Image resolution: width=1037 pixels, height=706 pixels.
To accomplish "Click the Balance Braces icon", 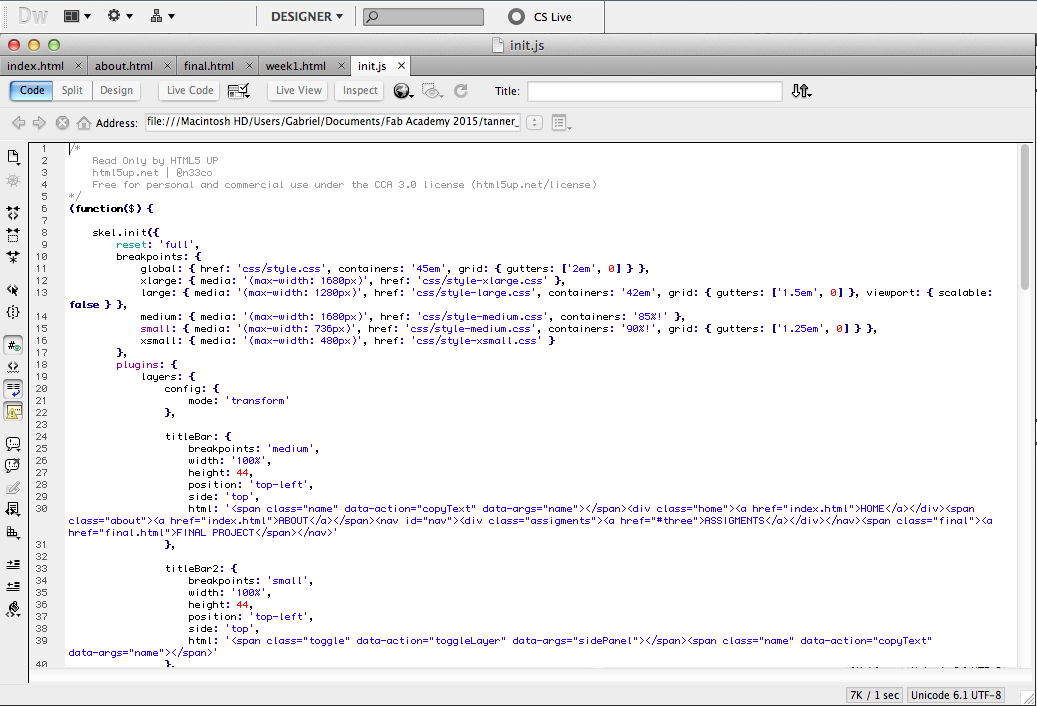I will click(x=13, y=312).
